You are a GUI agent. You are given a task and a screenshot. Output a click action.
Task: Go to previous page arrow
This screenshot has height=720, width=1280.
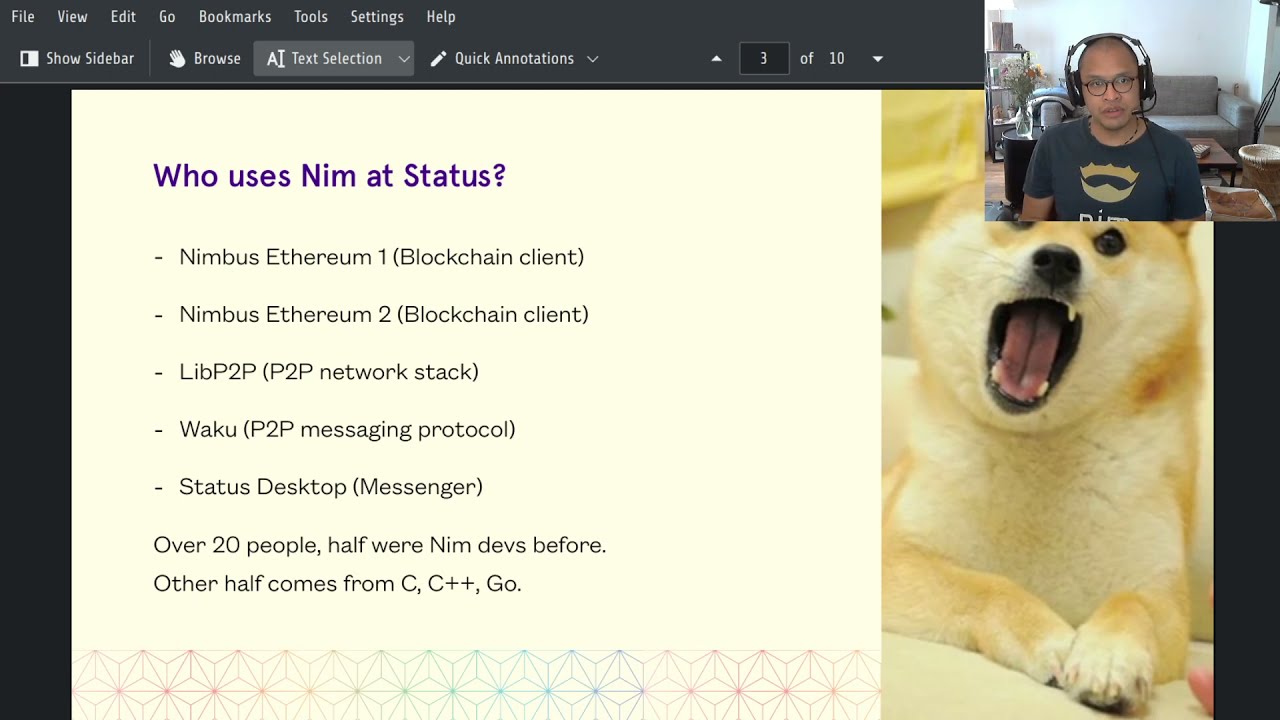[x=716, y=59]
